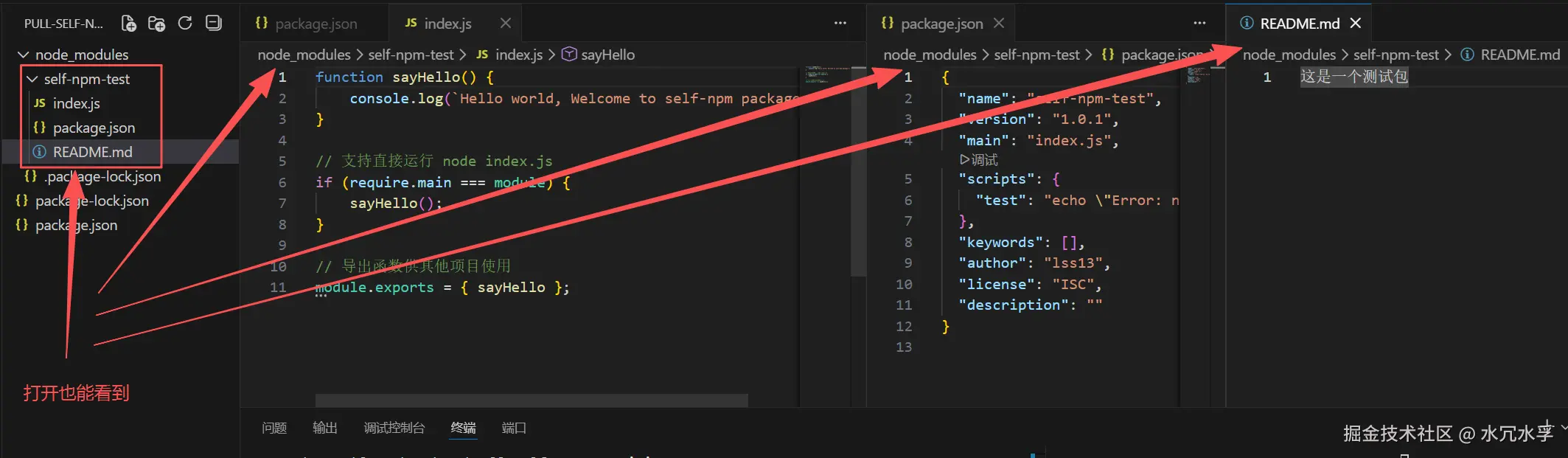Click self-npm-test breadcrumb in index.js editor
Viewport: 1568px width, 458px height.
click(411, 55)
